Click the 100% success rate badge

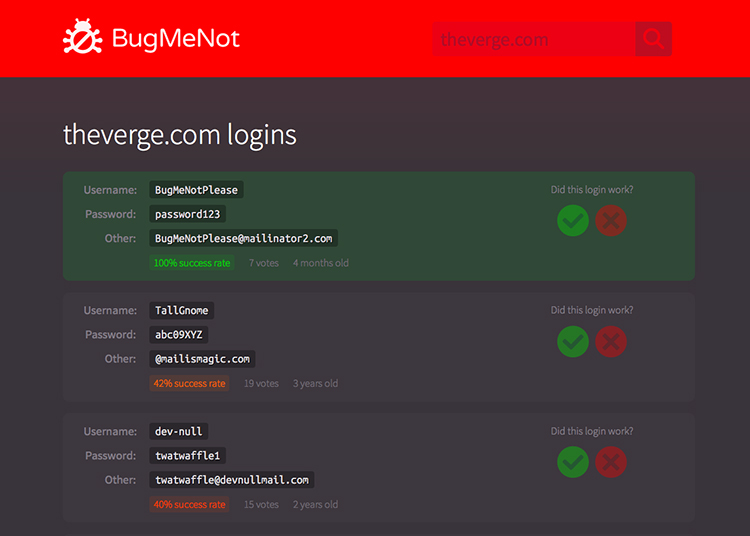[192, 263]
